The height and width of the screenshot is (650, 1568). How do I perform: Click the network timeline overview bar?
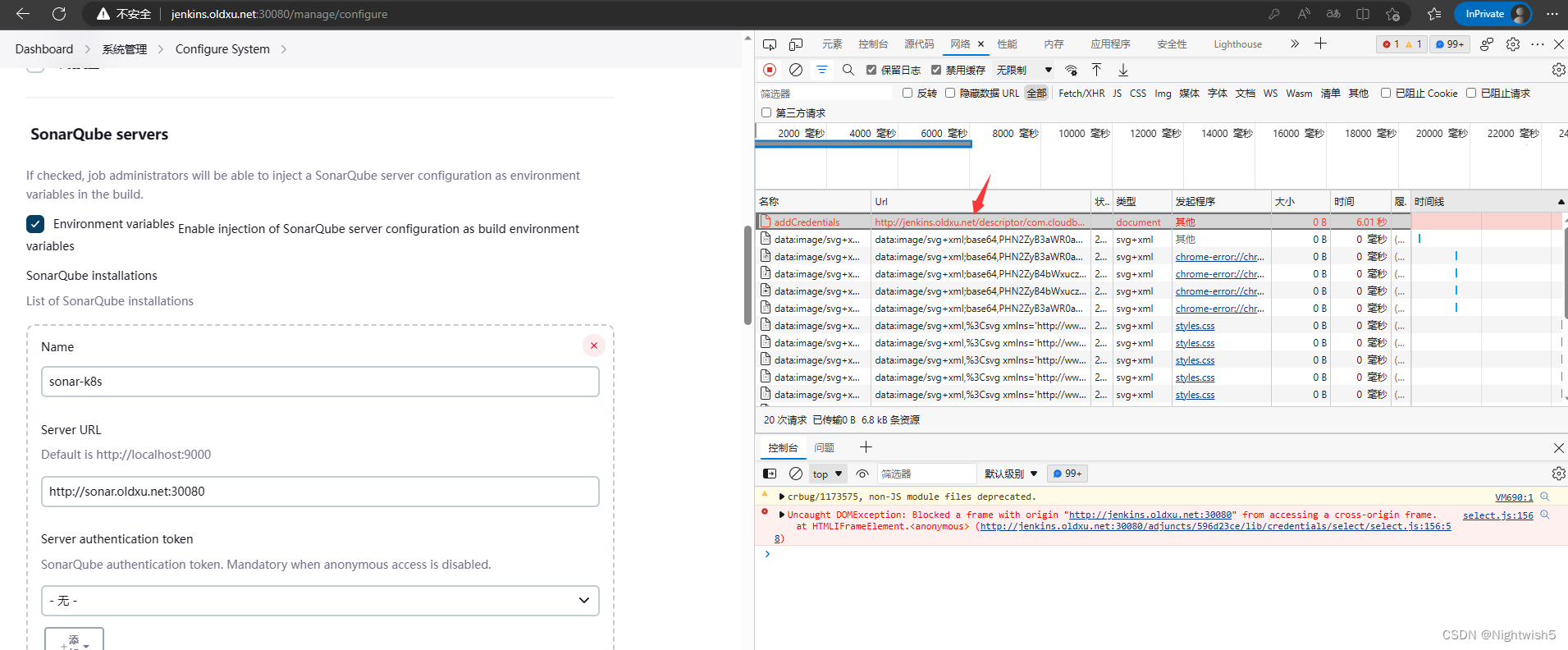[x=863, y=144]
